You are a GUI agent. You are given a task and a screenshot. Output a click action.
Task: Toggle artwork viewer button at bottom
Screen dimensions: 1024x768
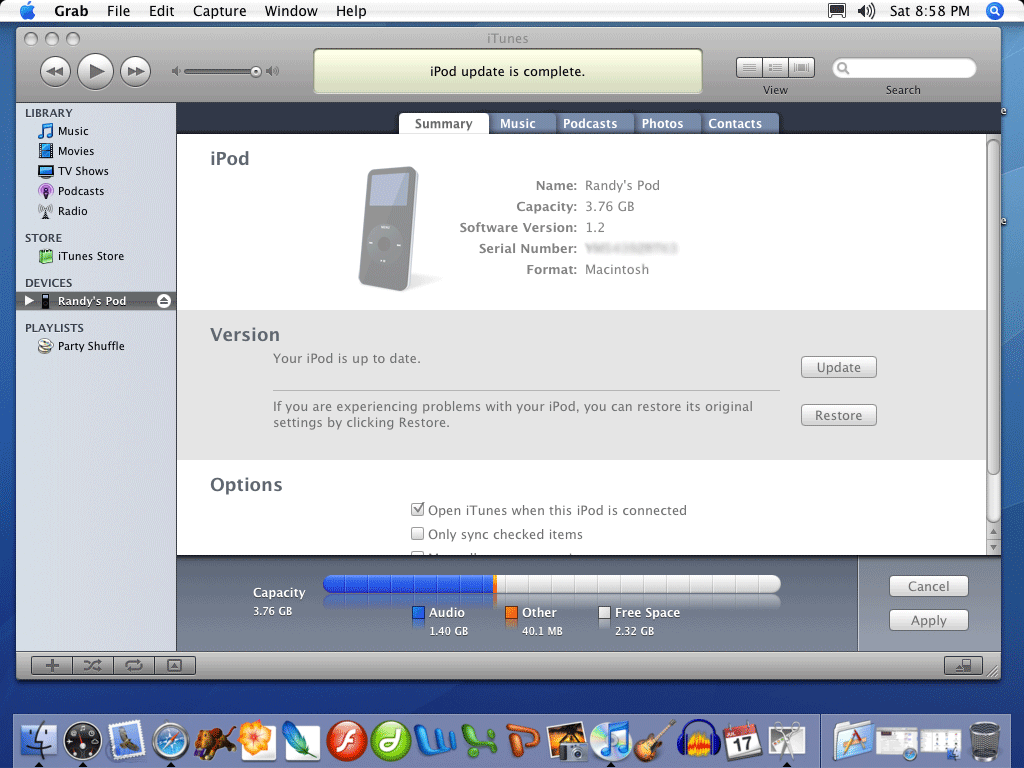click(174, 665)
